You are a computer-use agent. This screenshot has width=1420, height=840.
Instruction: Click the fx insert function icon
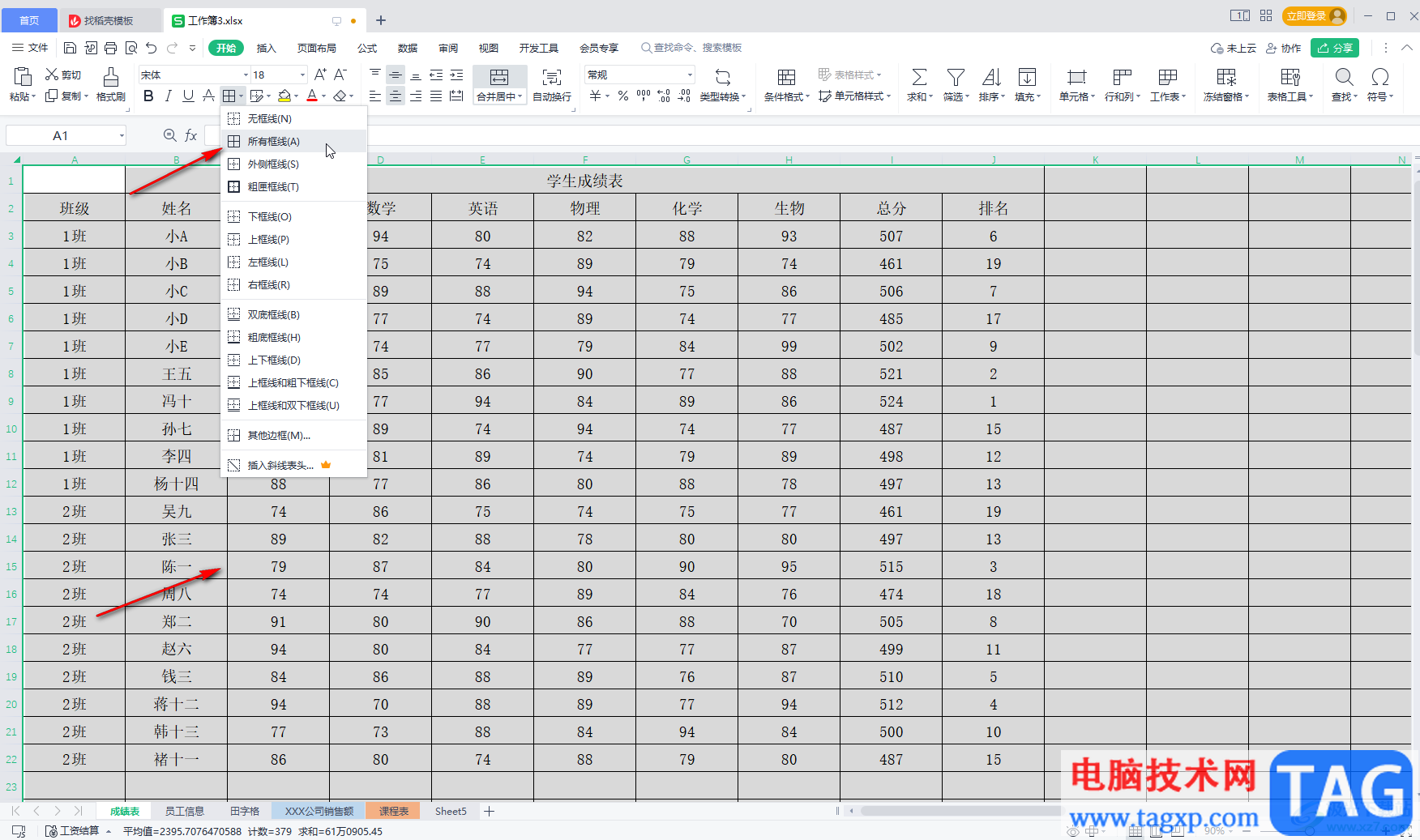[x=191, y=135]
